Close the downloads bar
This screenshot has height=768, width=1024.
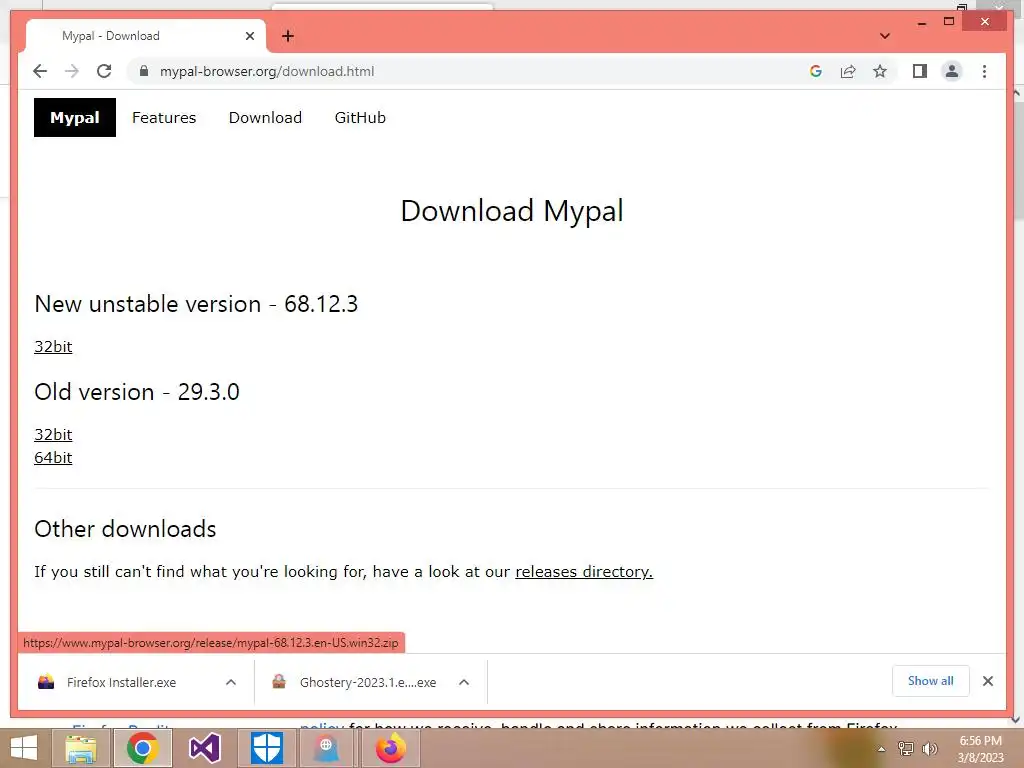coord(988,681)
